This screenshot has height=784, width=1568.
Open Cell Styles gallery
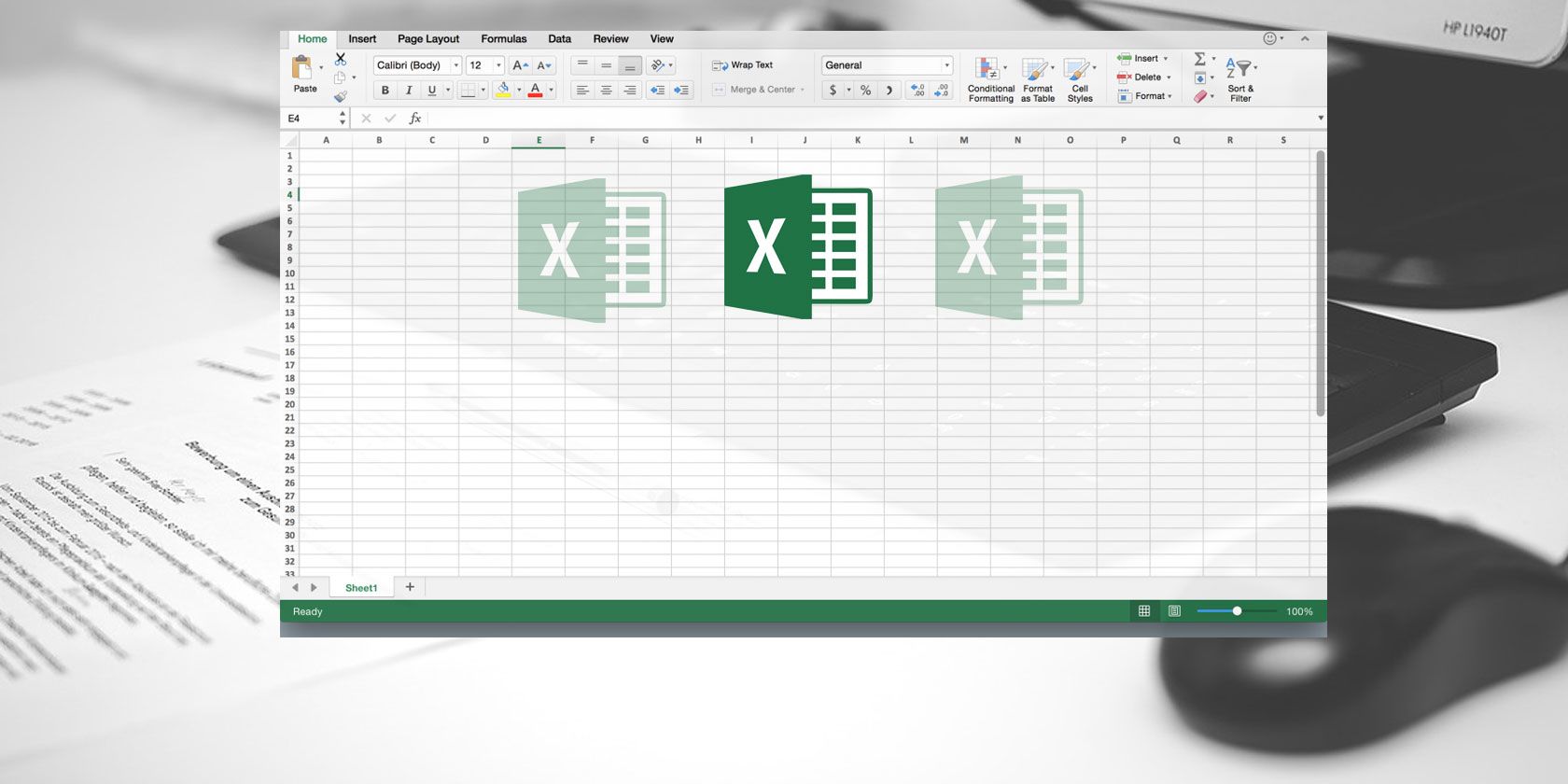[1080, 78]
